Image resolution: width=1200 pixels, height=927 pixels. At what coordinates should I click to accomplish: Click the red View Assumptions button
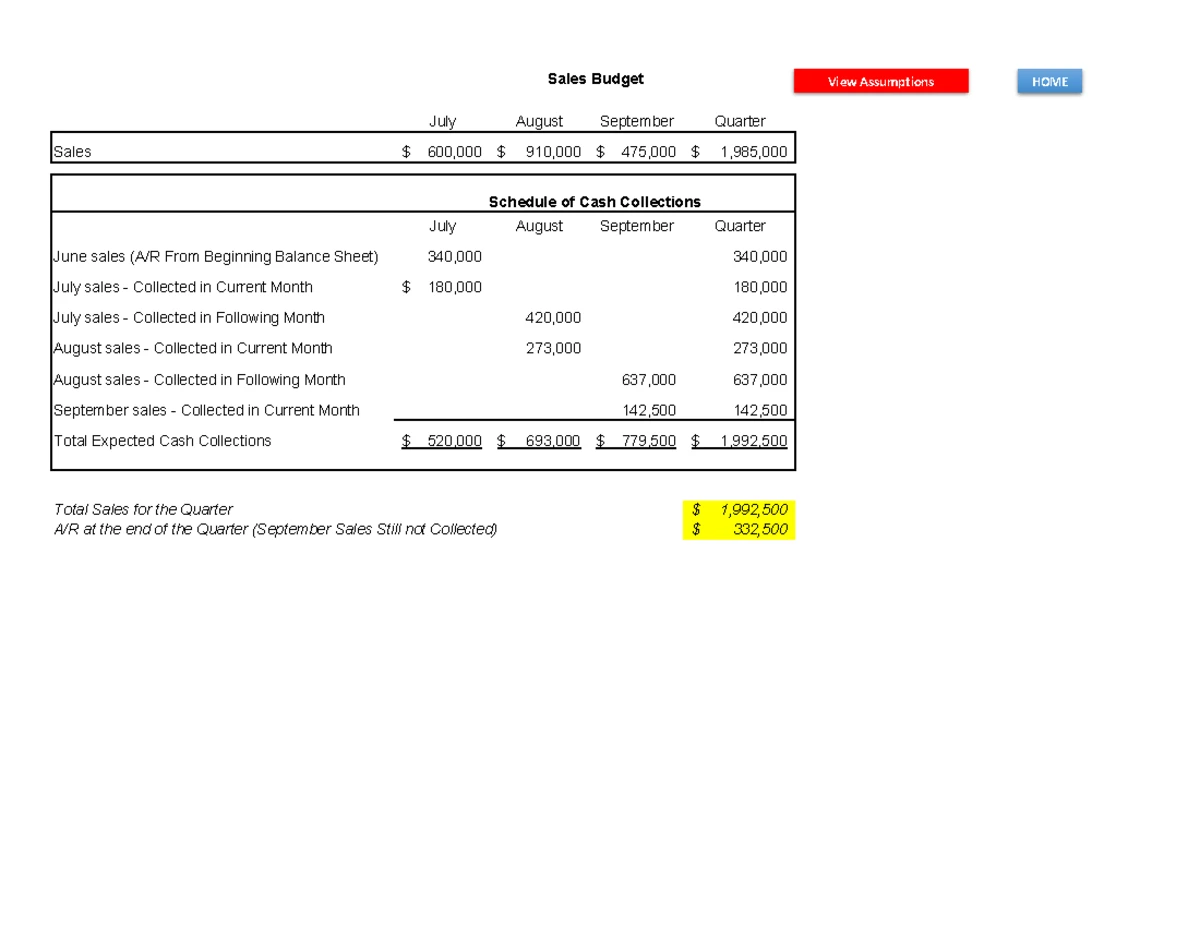coord(880,81)
